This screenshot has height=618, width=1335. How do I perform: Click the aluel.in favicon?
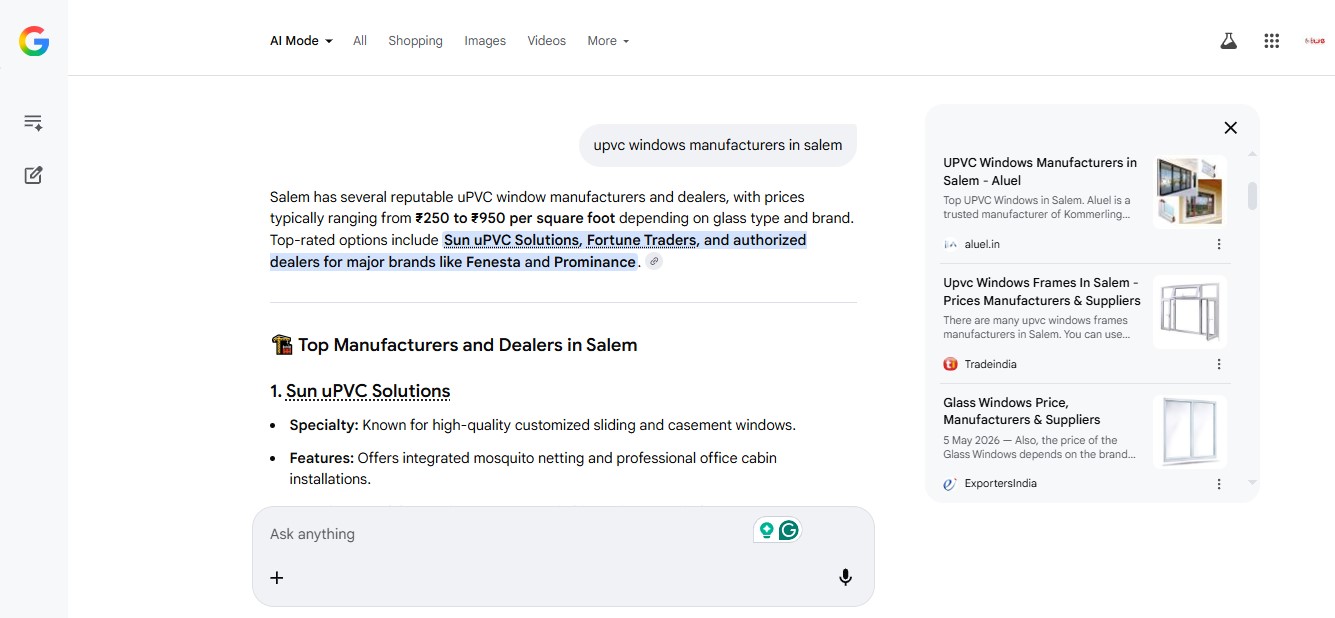pos(950,244)
